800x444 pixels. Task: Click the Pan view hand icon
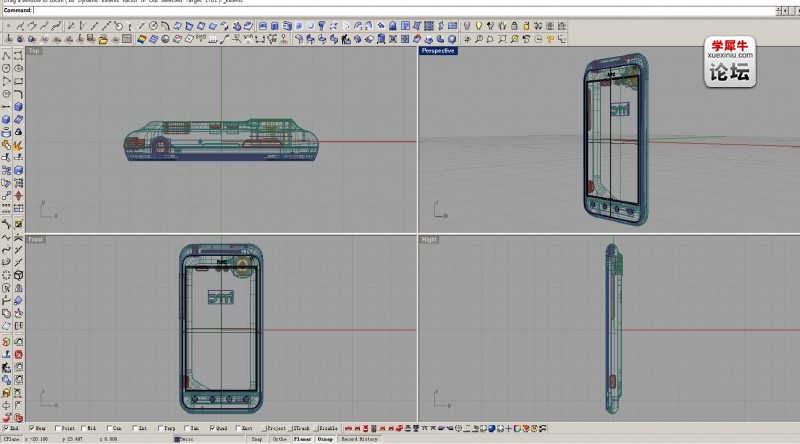[x=467, y=39]
